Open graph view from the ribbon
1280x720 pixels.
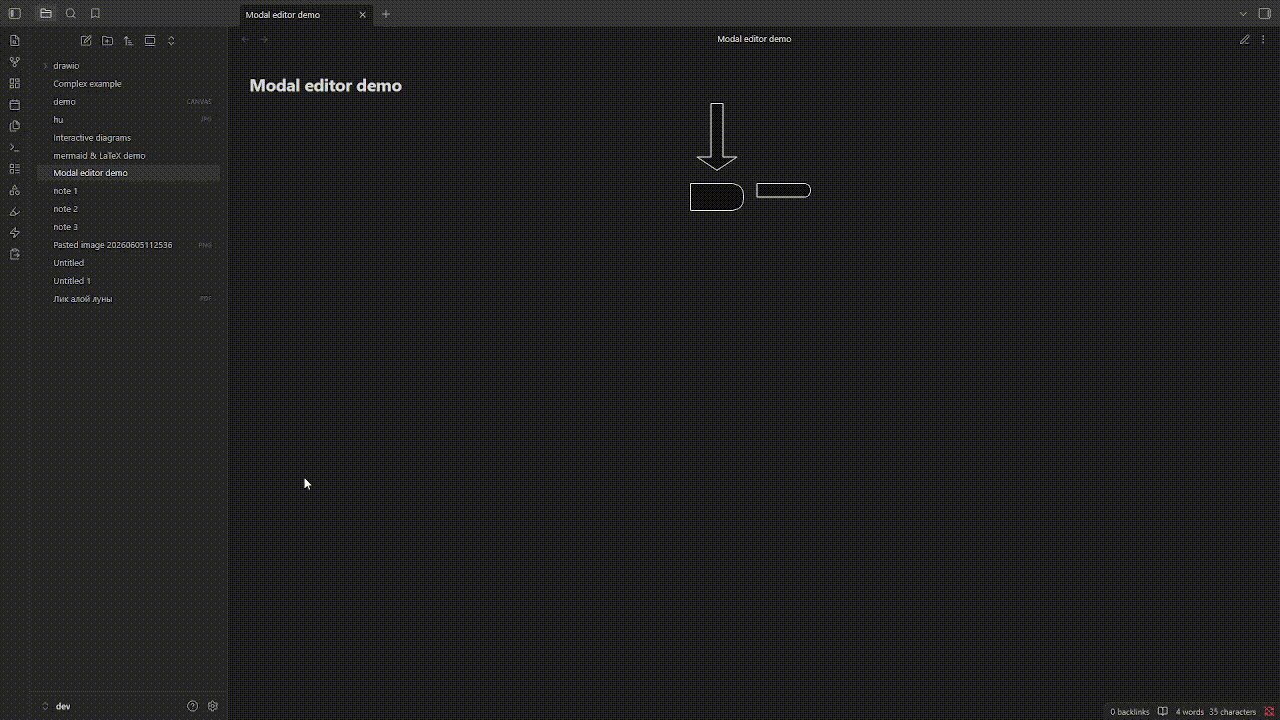14,62
